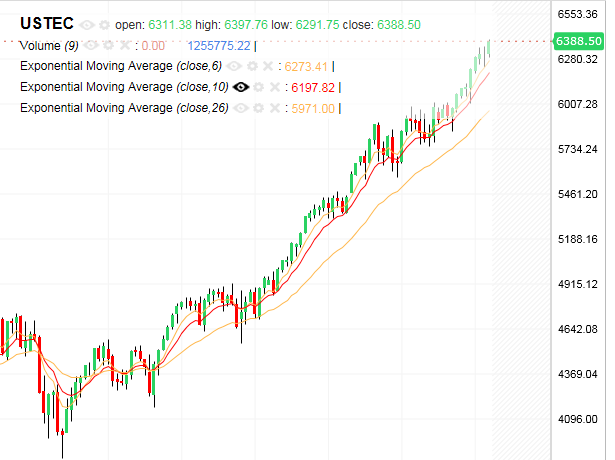Select Exponential Moving Average (close,6) label
The height and width of the screenshot is (460, 615).
[121, 66]
